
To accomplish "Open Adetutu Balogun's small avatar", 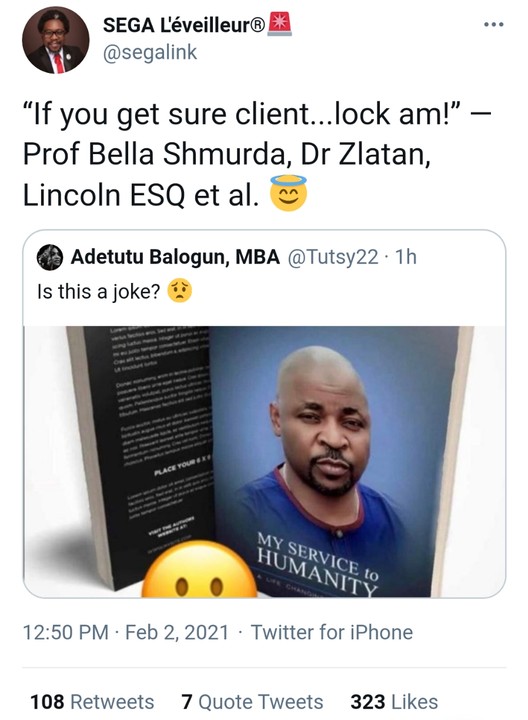I will pos(49,257).
